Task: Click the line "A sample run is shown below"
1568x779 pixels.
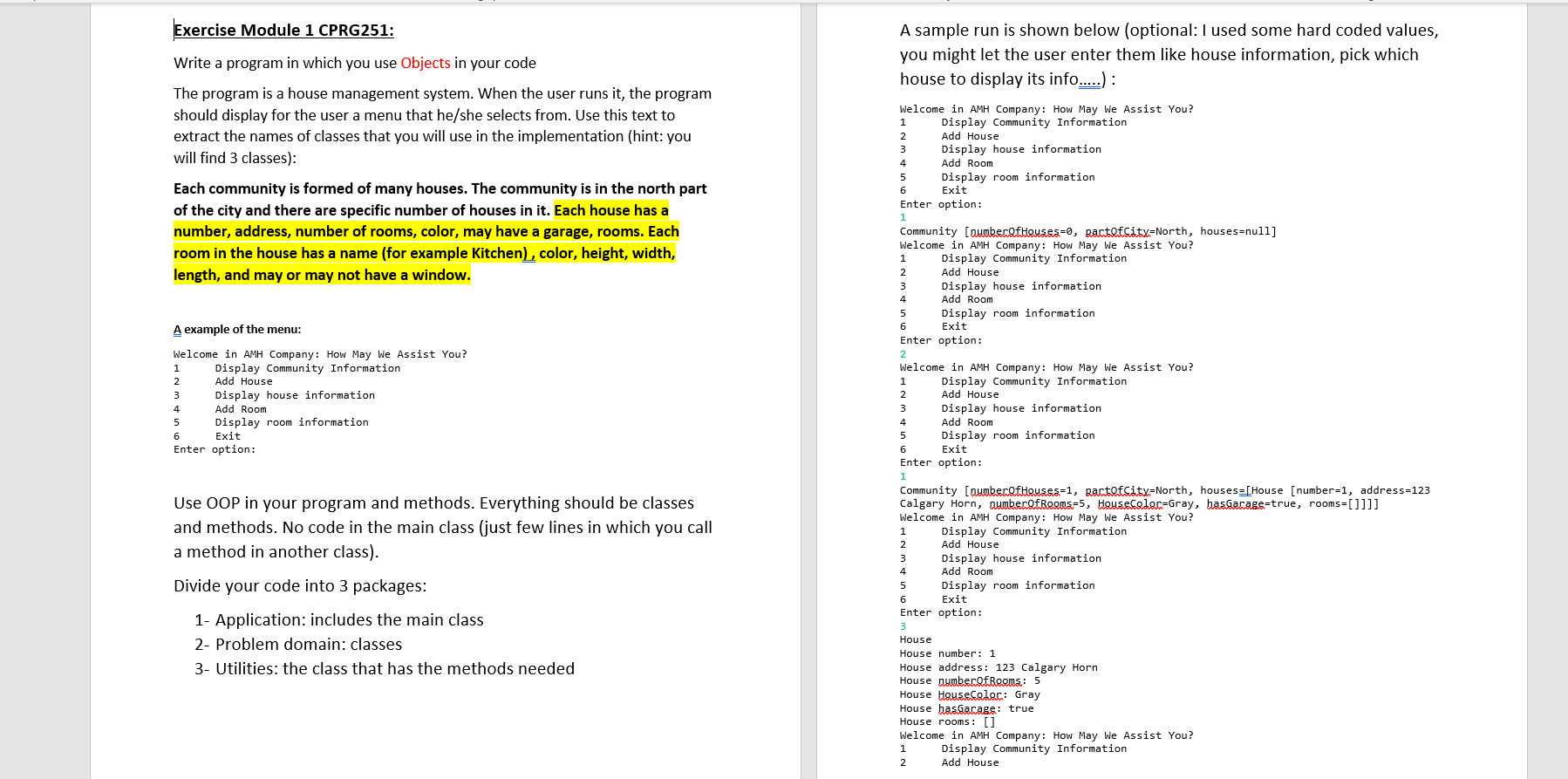Action: click(1169, 31)
